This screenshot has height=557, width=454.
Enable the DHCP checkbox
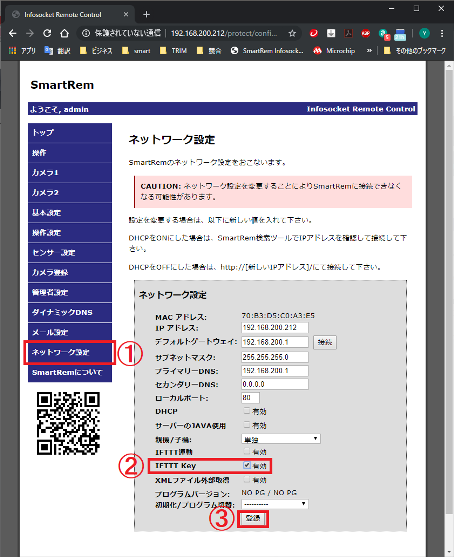[247, 411]
